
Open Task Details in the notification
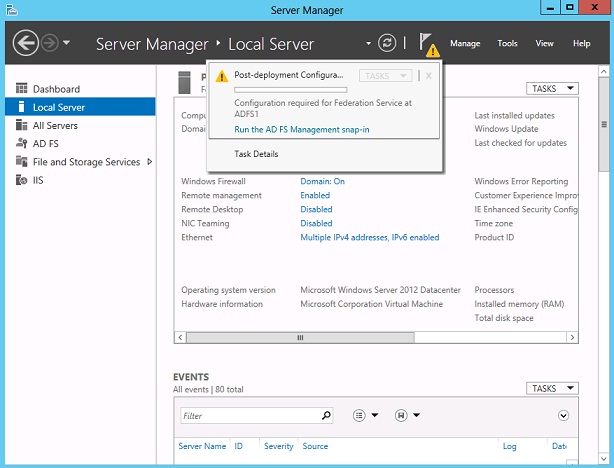point(256,154)
